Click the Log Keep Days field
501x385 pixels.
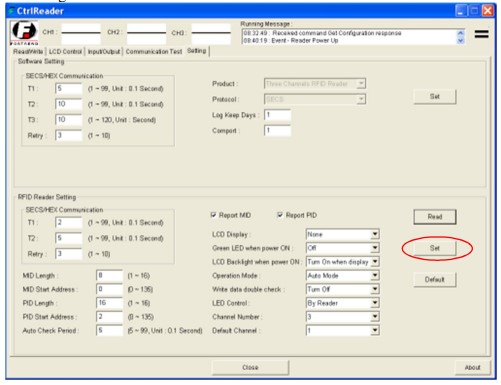pos(277,115)
